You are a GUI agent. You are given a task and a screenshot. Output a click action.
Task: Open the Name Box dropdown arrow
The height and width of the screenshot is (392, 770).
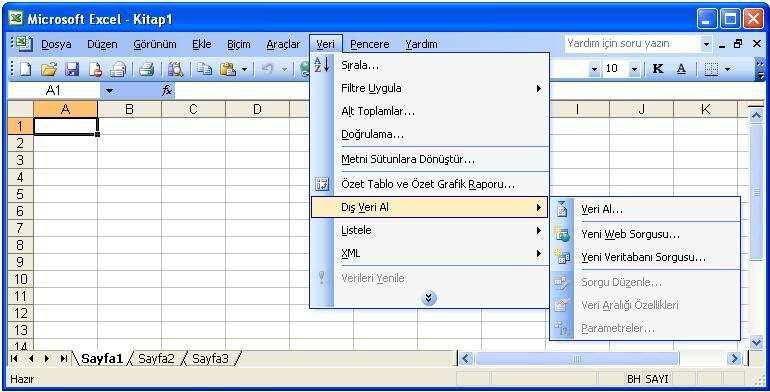[110, 90]
